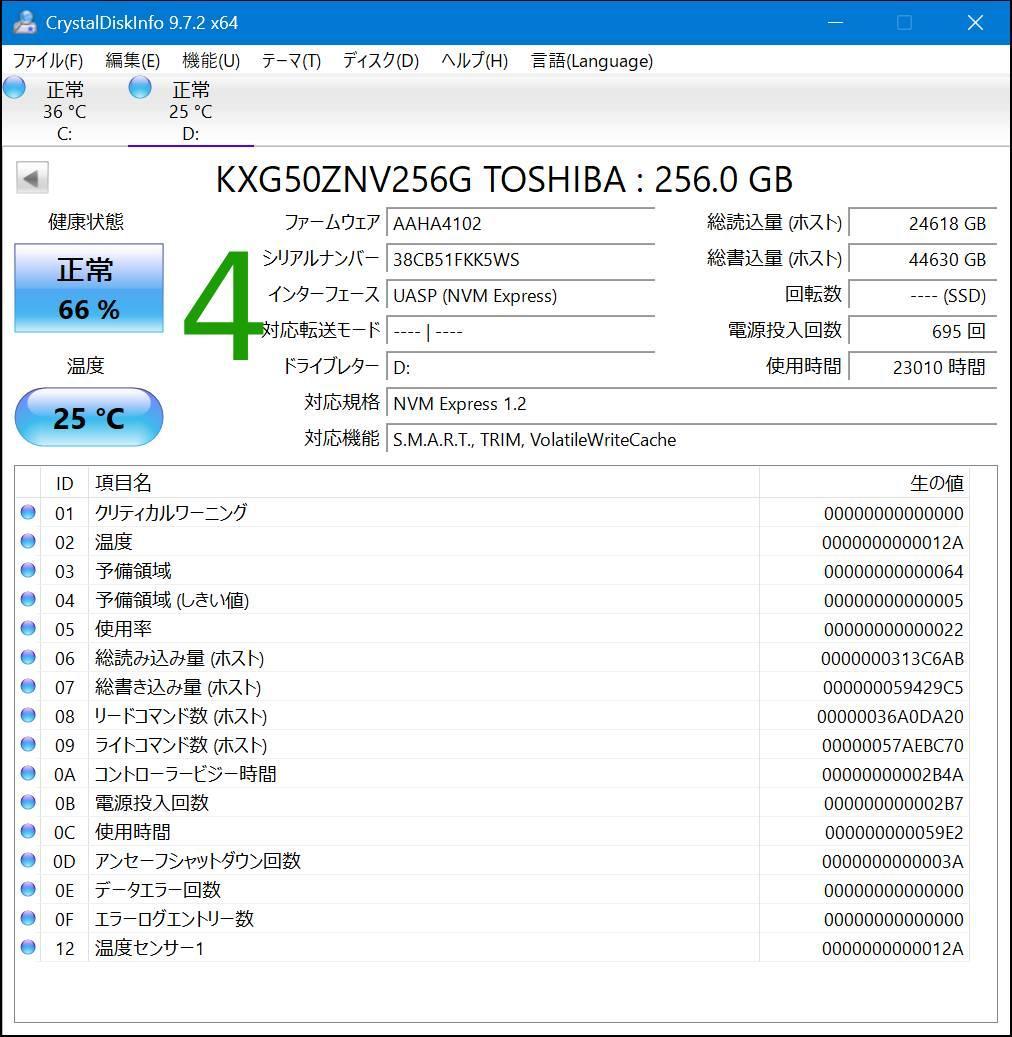Open the テーマ(T) menu
1012x1037 pixels.
(x=289, y=61)
